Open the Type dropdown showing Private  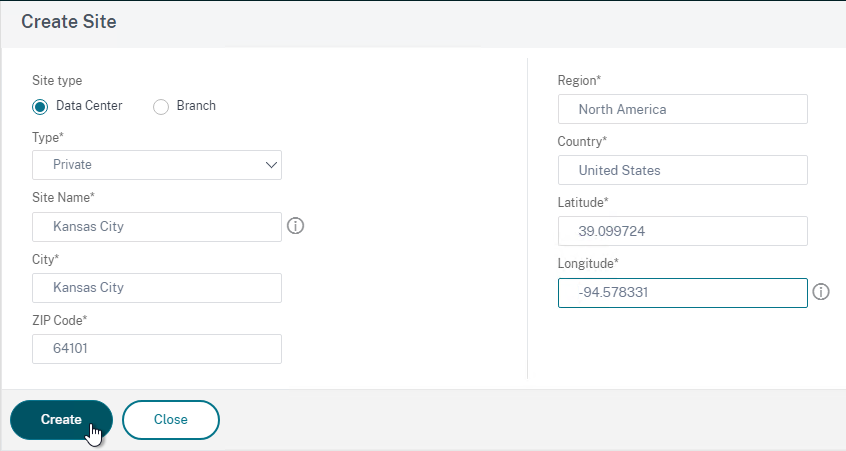pos(157,165)
